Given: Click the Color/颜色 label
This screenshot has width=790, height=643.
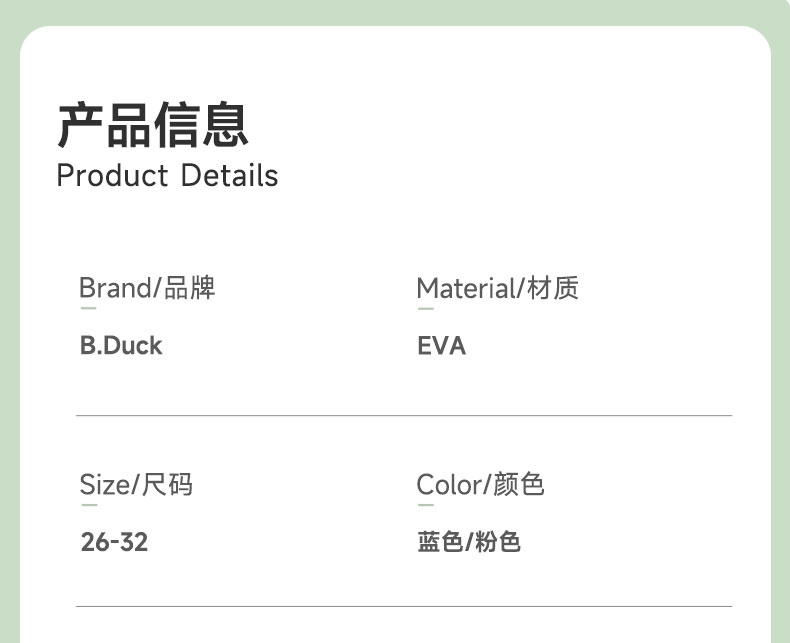Looking at the screenshot, I should coord(480,485).
